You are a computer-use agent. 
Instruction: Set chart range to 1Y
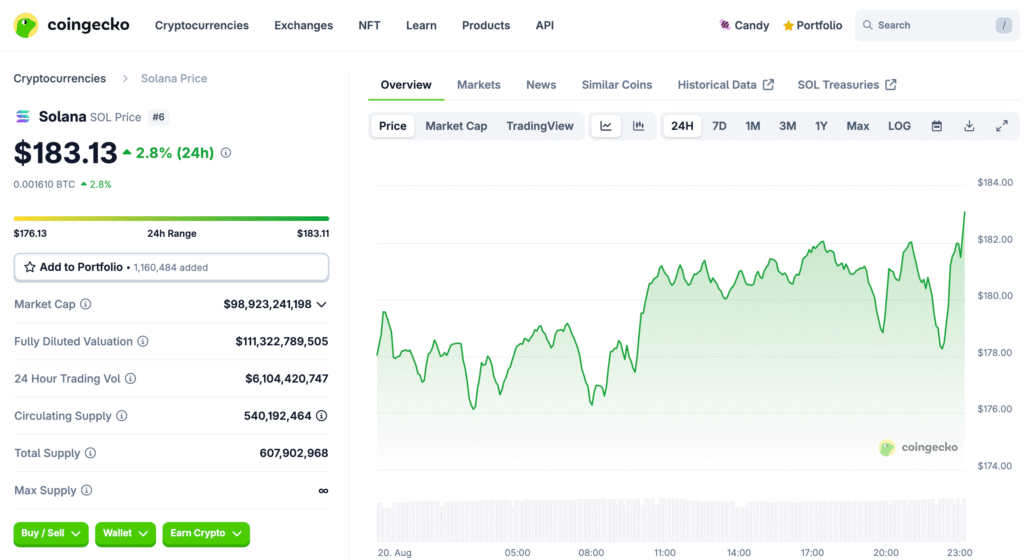click(821, 126)
